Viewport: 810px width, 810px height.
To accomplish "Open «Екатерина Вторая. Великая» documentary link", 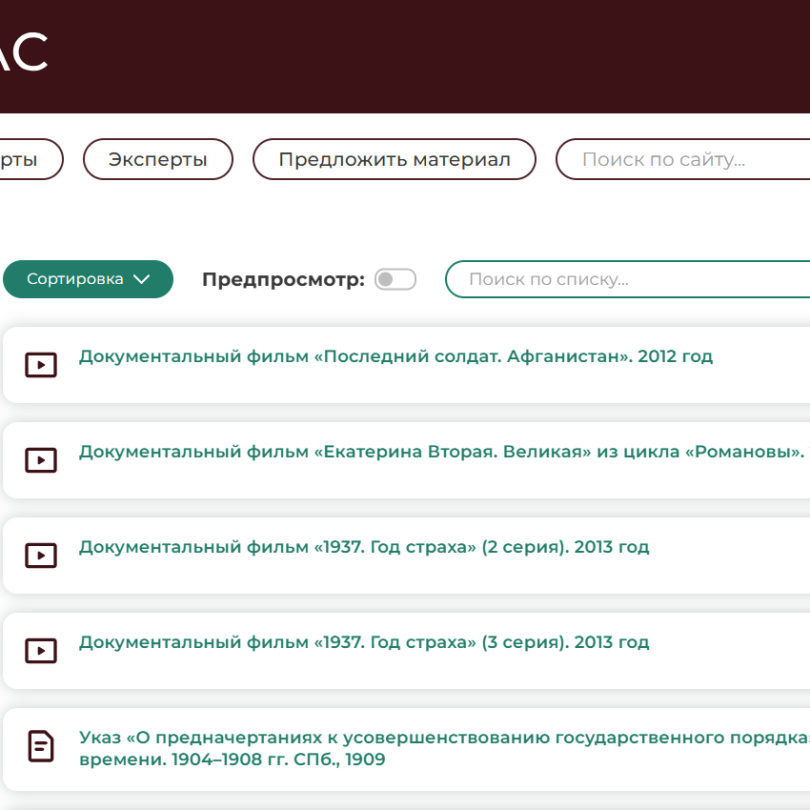I will point(440,452).
